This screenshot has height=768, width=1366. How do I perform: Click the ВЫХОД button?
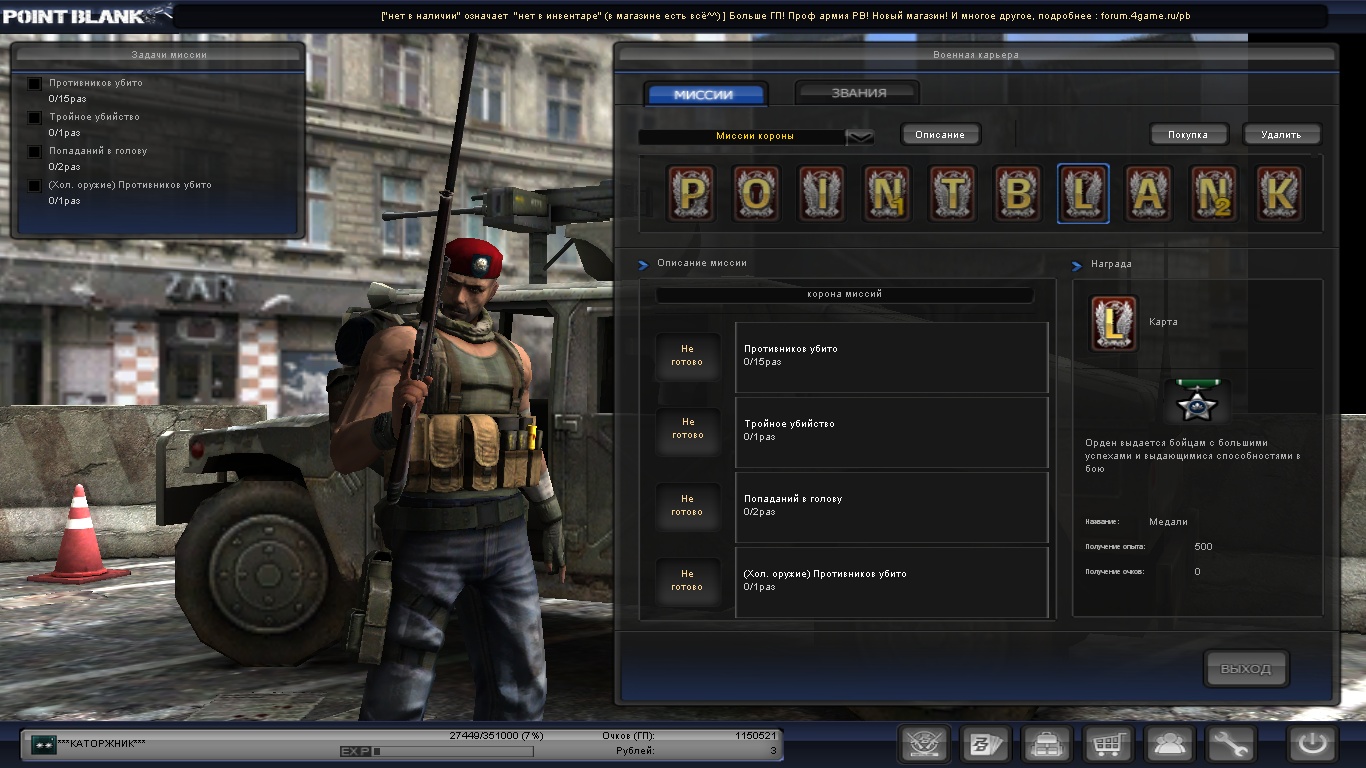1246,669
